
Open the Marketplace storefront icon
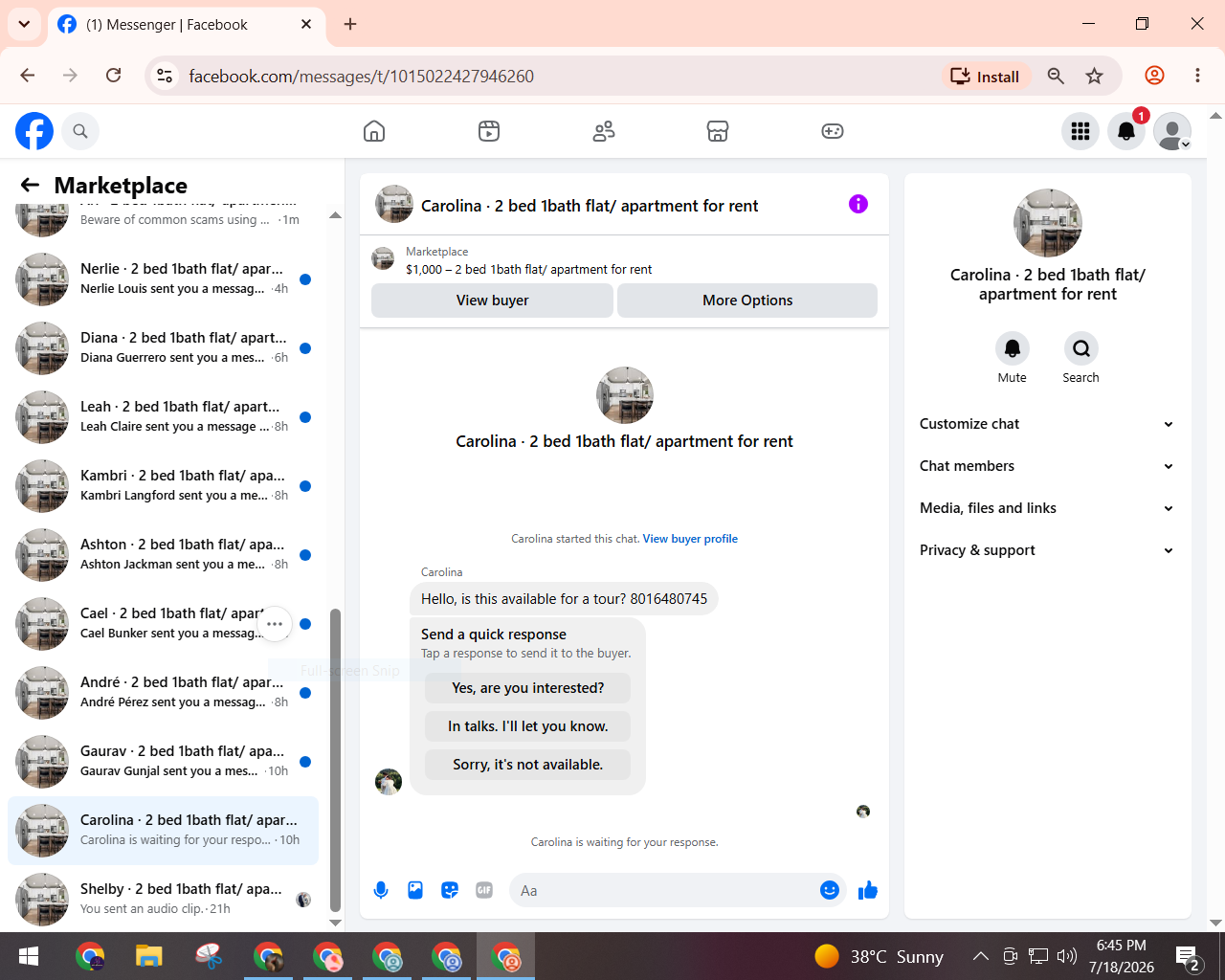718,131
